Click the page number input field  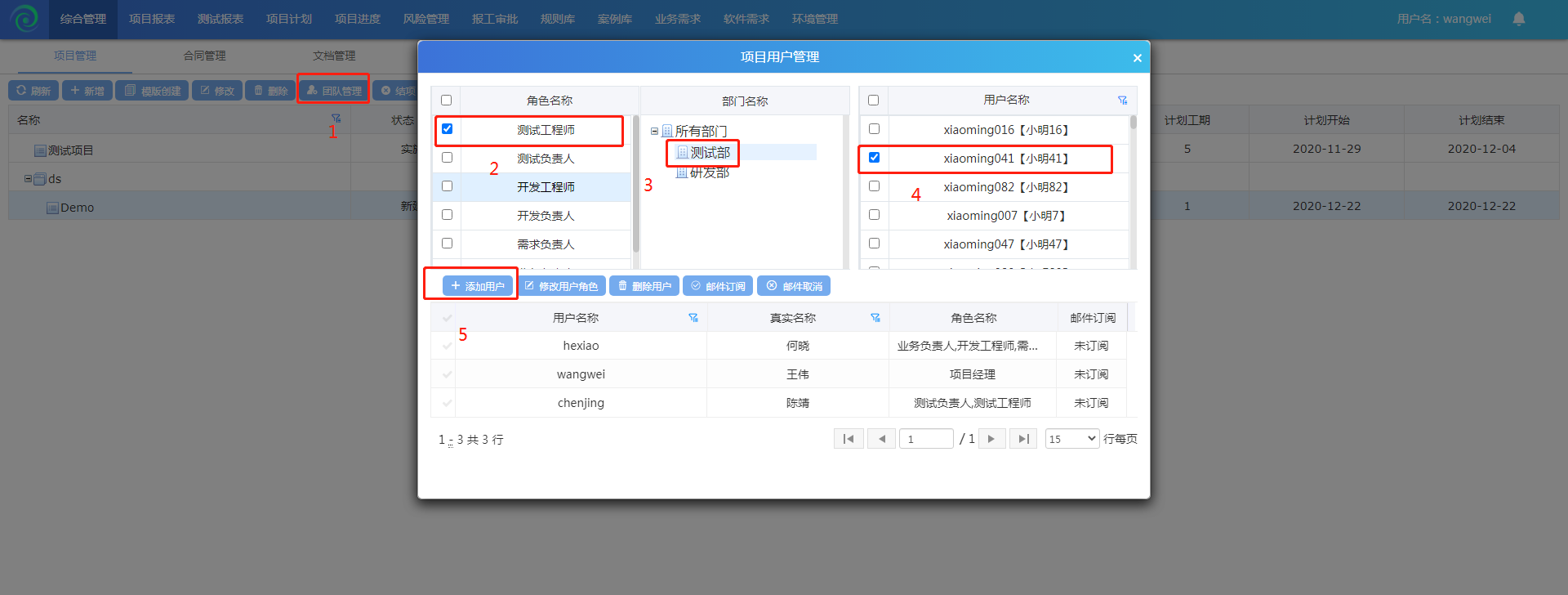coord(926,439)
